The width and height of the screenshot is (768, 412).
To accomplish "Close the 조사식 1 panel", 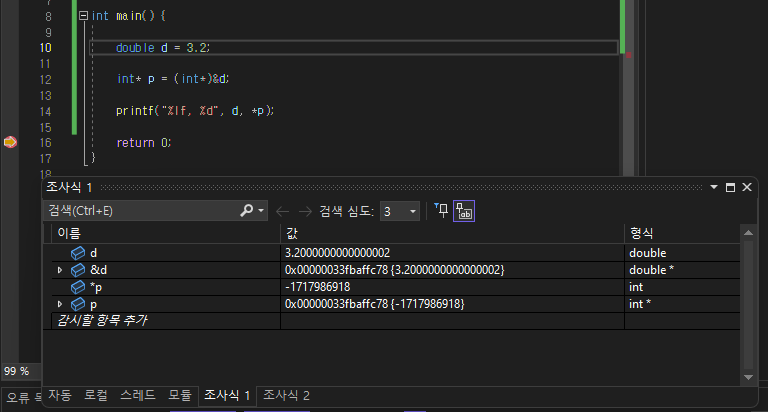I will coord(747,187).
